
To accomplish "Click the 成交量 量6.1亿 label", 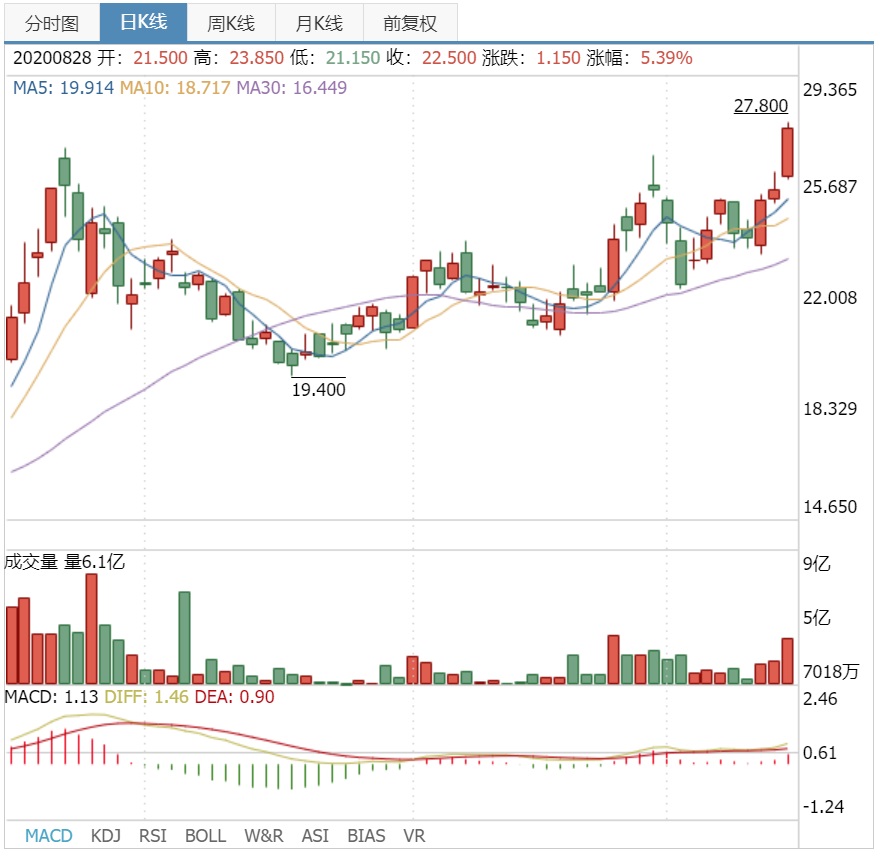I will 65,561.
